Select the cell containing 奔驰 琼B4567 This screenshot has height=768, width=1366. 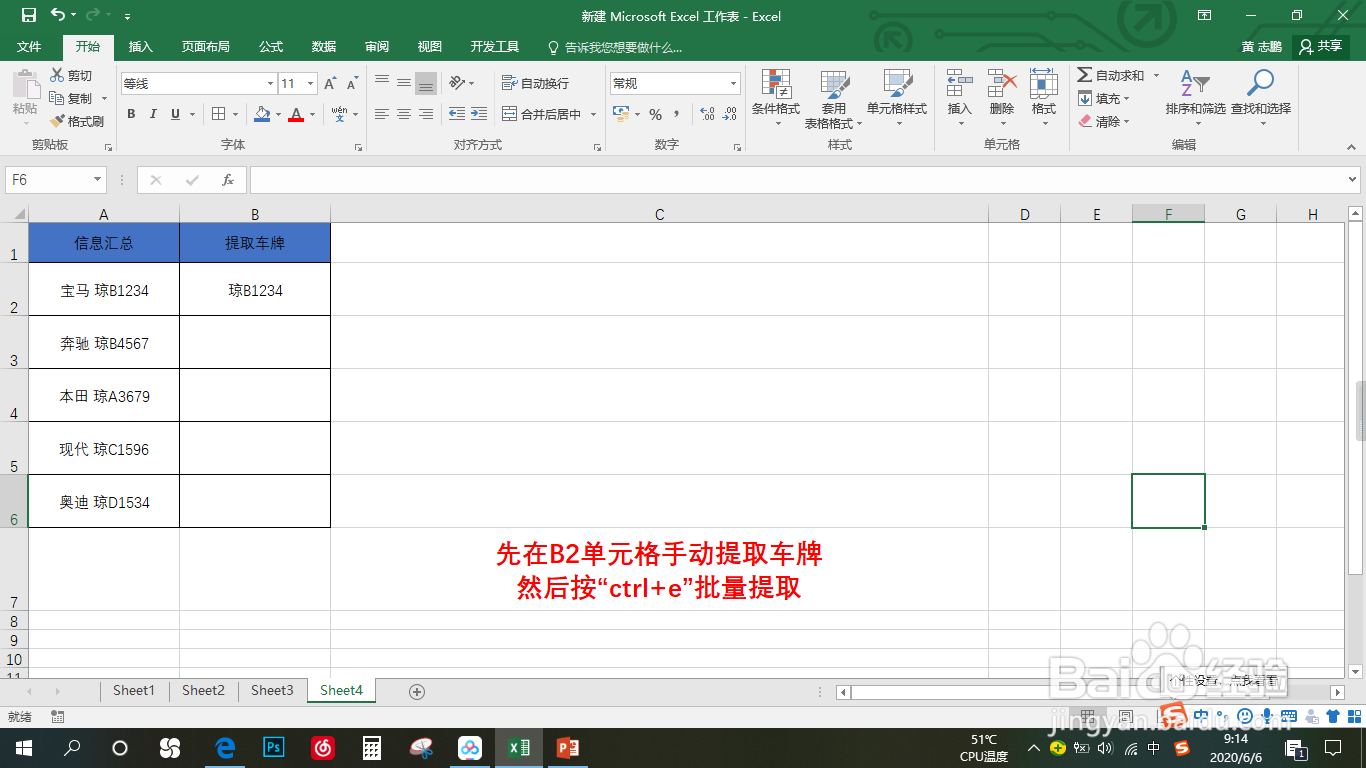point(104,341)
